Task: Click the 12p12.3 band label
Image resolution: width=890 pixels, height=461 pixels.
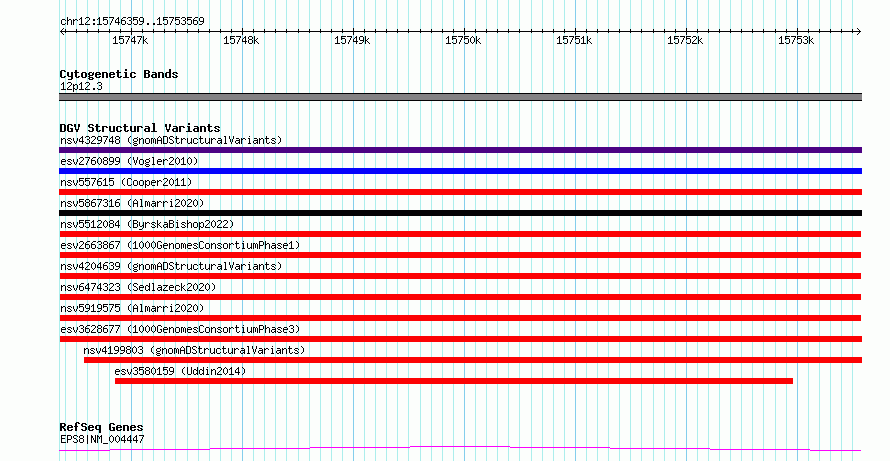Action: click(81, 87)
